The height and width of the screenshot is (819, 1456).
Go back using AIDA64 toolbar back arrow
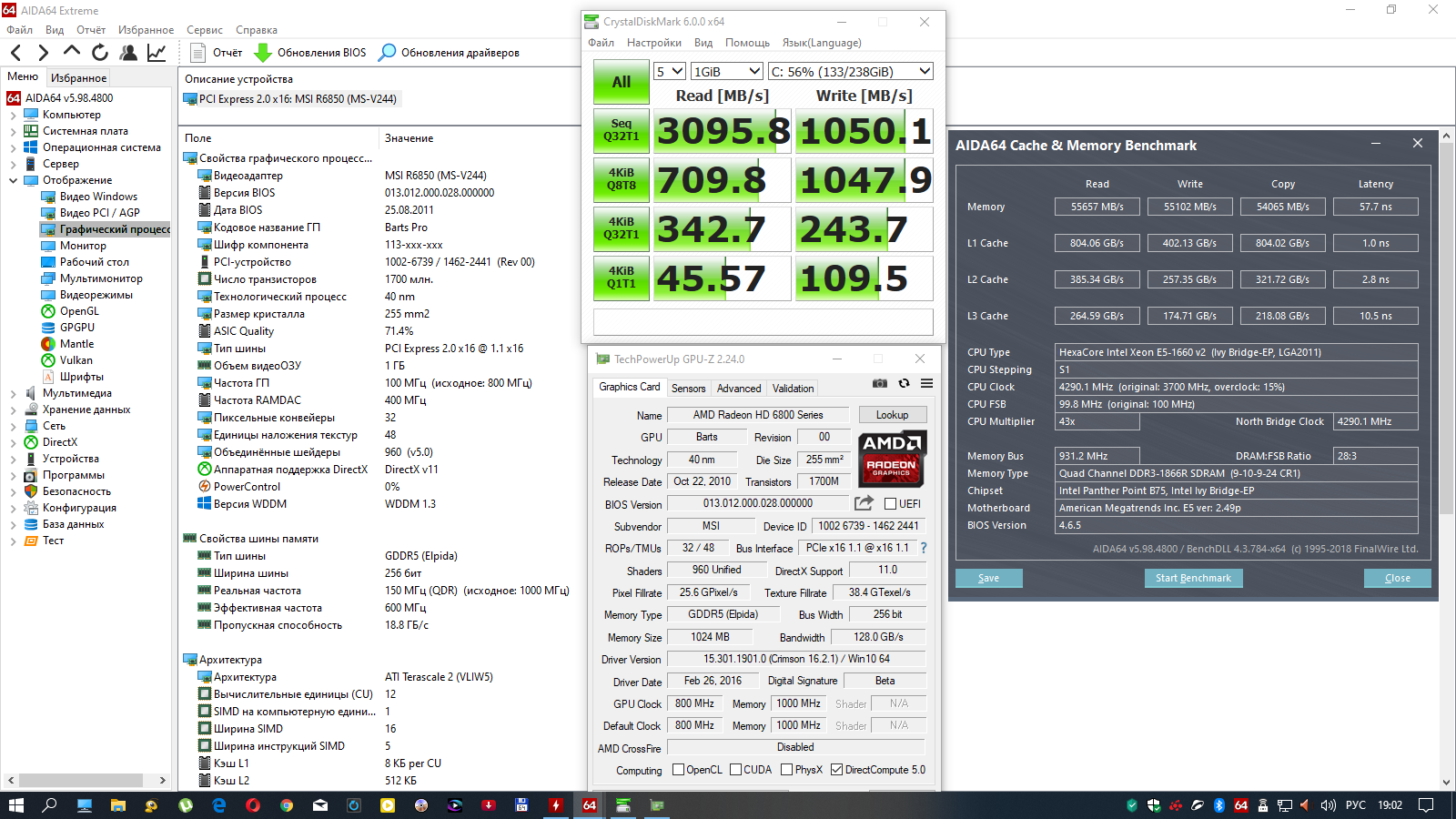click(x=15, y=53)
